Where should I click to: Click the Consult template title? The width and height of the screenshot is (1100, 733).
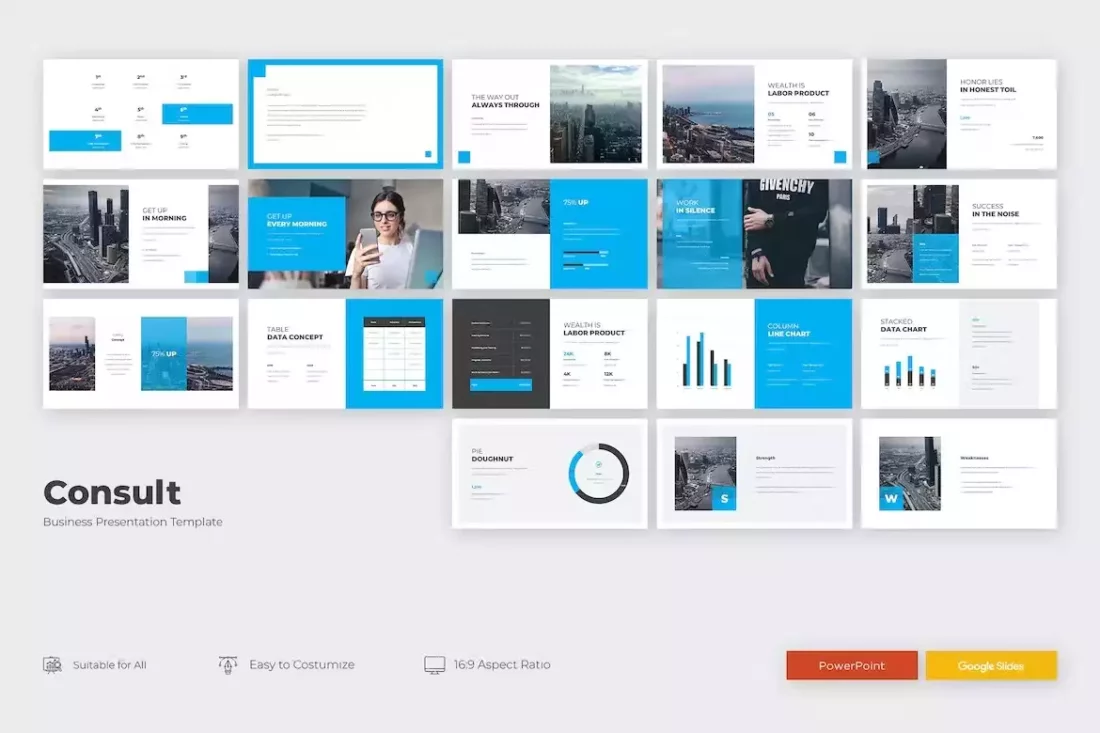tap(111, 492)
